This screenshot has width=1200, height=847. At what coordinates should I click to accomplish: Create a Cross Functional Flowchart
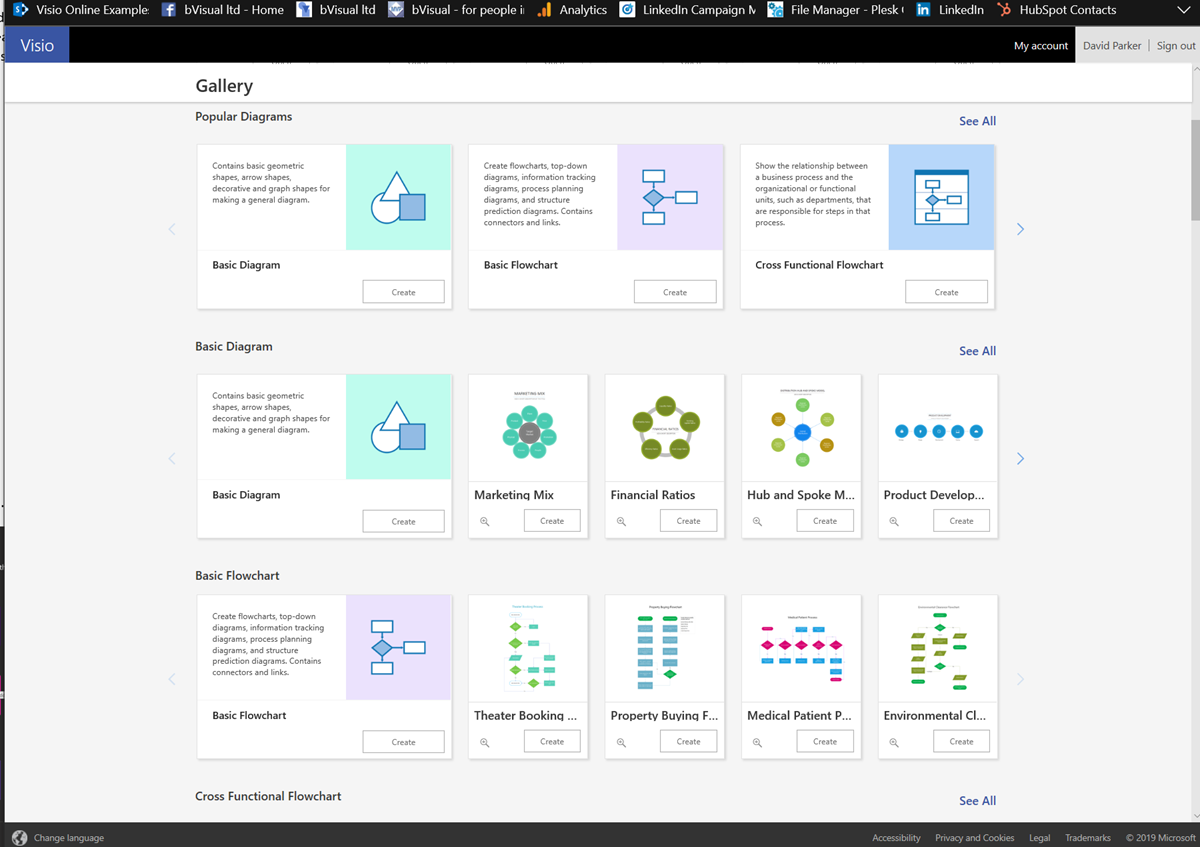[x=946, y=291]
